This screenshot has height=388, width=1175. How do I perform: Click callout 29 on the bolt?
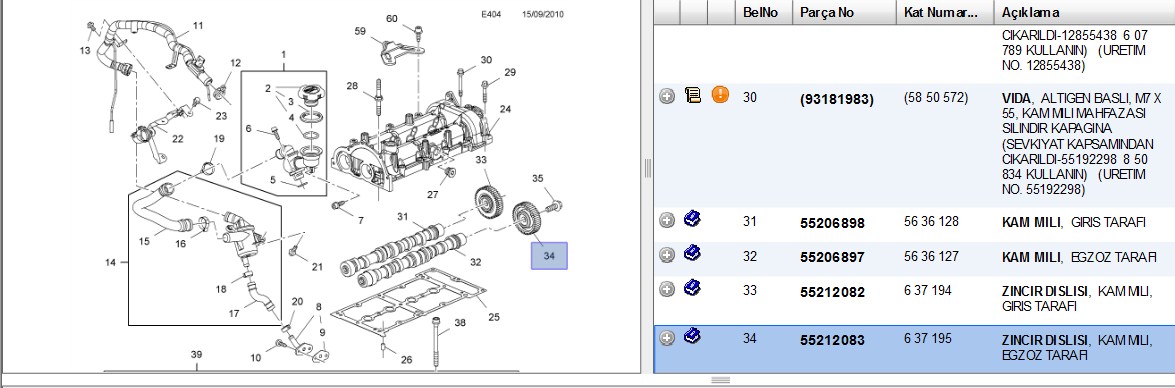point(510,73)
